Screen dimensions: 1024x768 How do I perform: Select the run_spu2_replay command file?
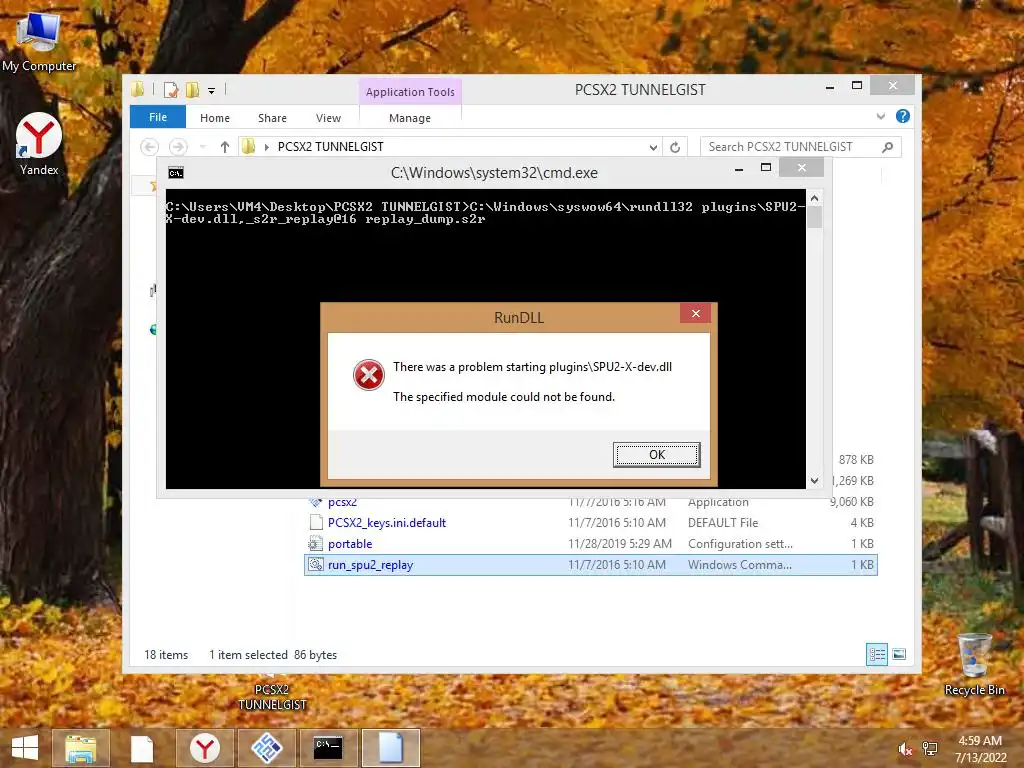point(590,565)
